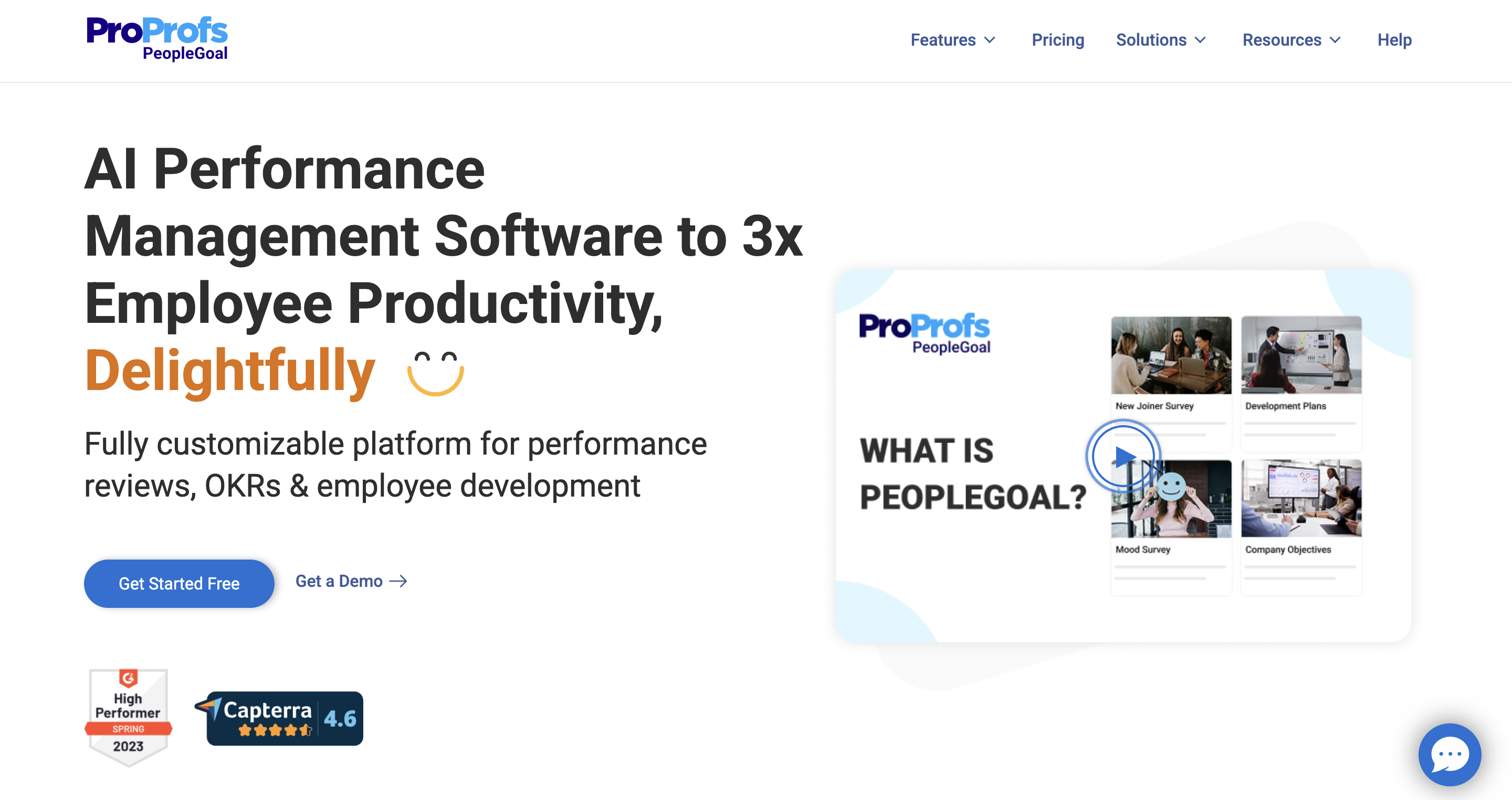Click the "WHAT IS PEOPLEGOAL?" video title text
1512x800 pixels.
tap(973, 473)
